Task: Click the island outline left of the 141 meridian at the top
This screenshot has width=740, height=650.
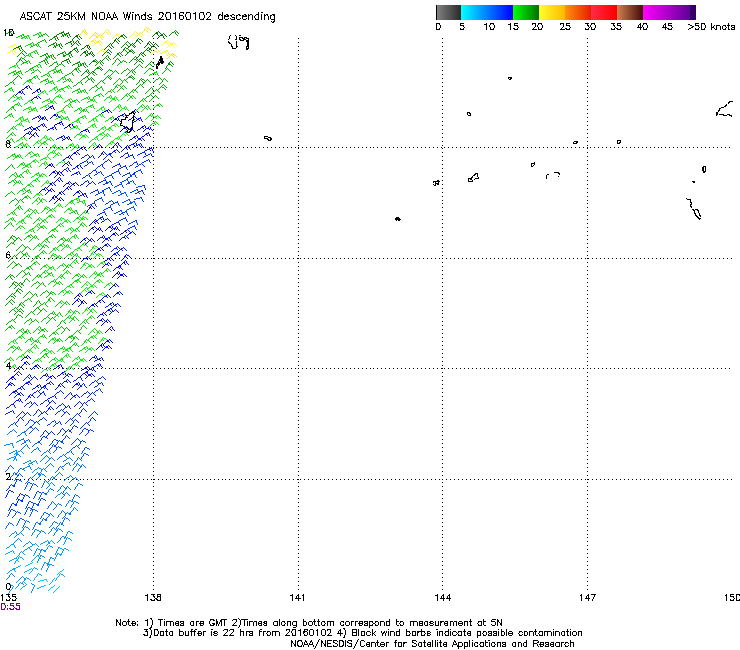Action: coord(239,42)
